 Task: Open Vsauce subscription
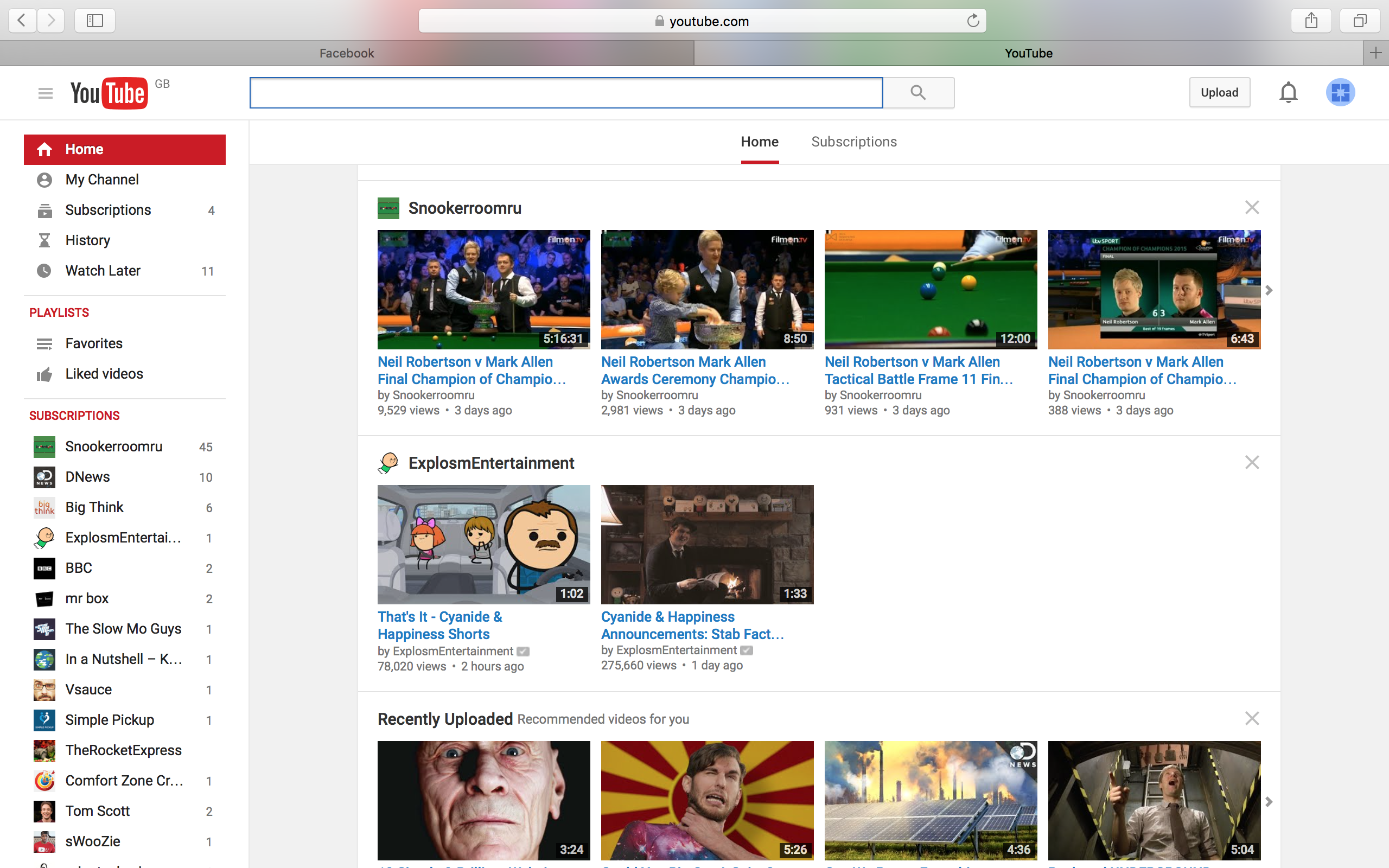click(125, 690)
